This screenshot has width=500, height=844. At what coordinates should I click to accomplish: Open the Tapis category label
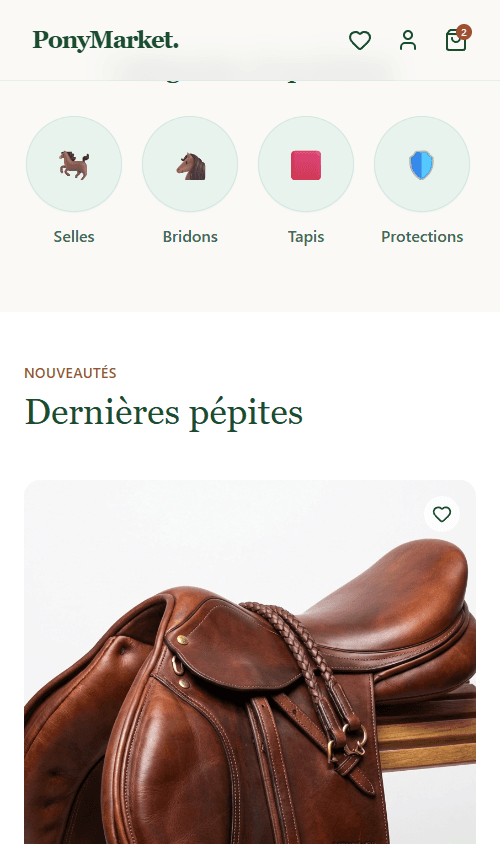tap(306, 237)
